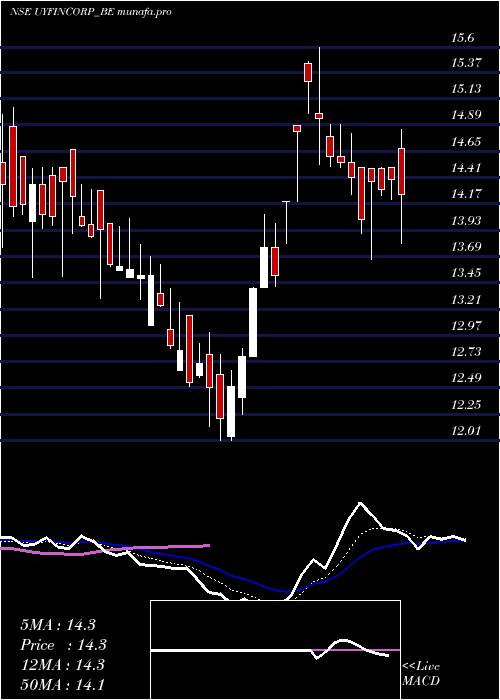500x700 pixels.
Task: Select the 13.21 price axis label
Action: pyautogui.click(x=466, y=299)
